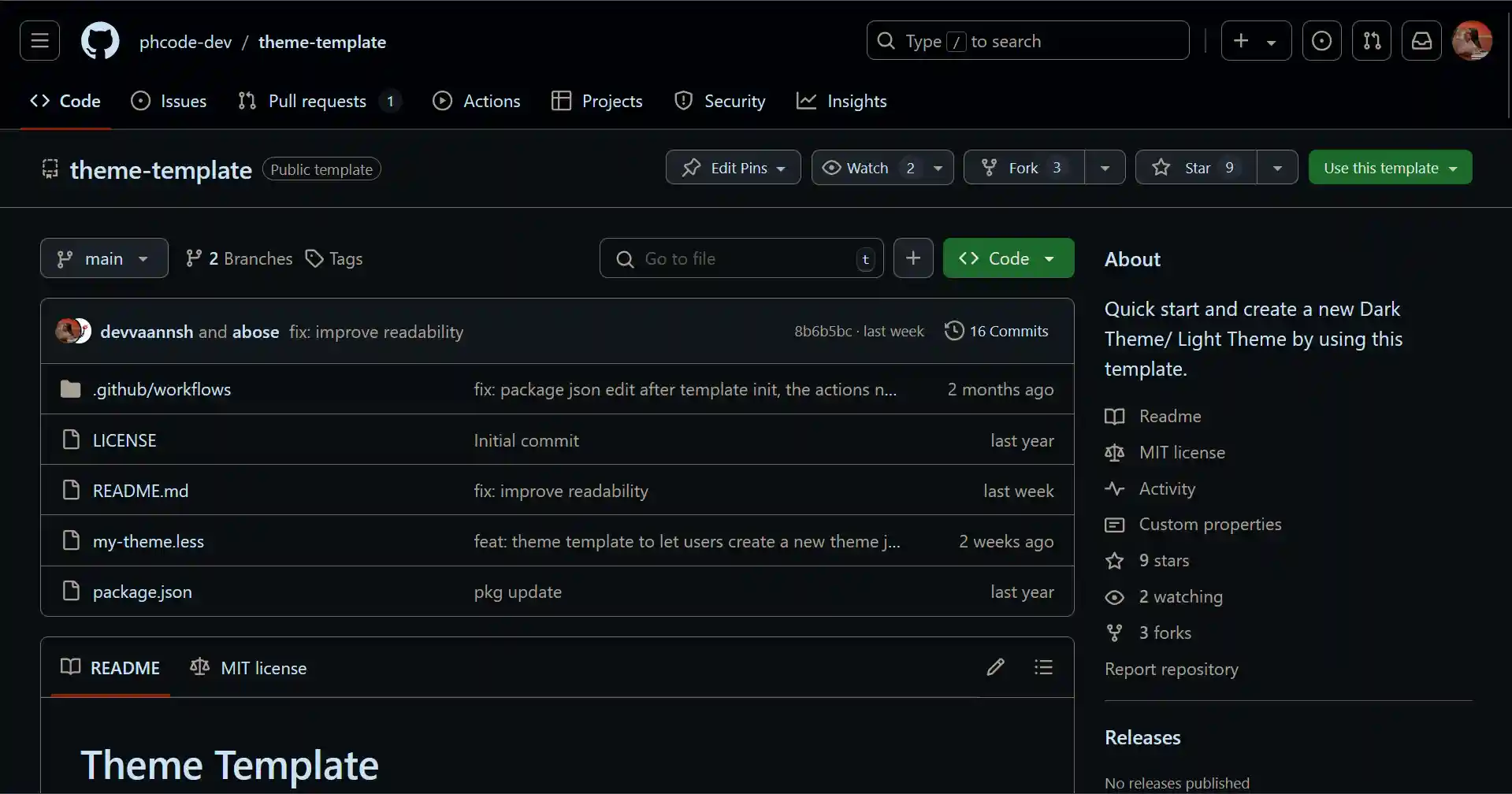The image size is (1512, 794).
Task: Click theme-template breadcrumb link
Action: click(x=322, y=42)
